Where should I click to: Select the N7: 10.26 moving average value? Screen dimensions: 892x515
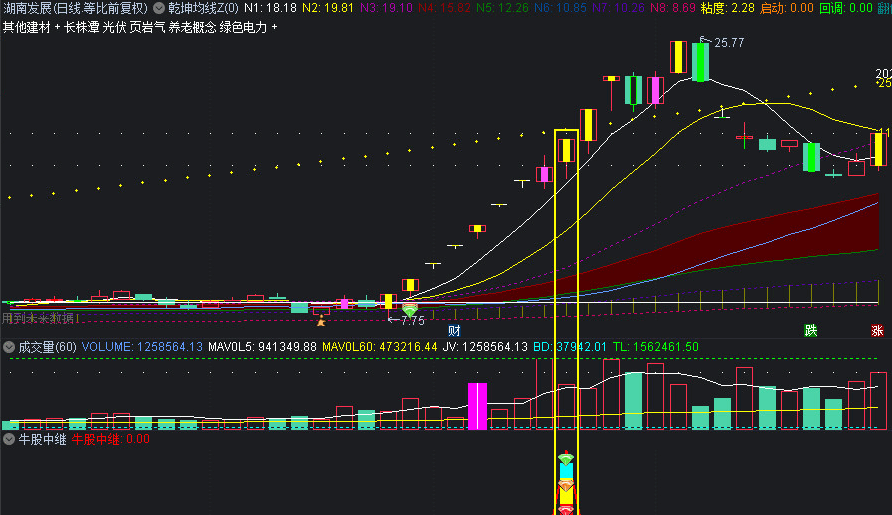click(x=618, y=8)
